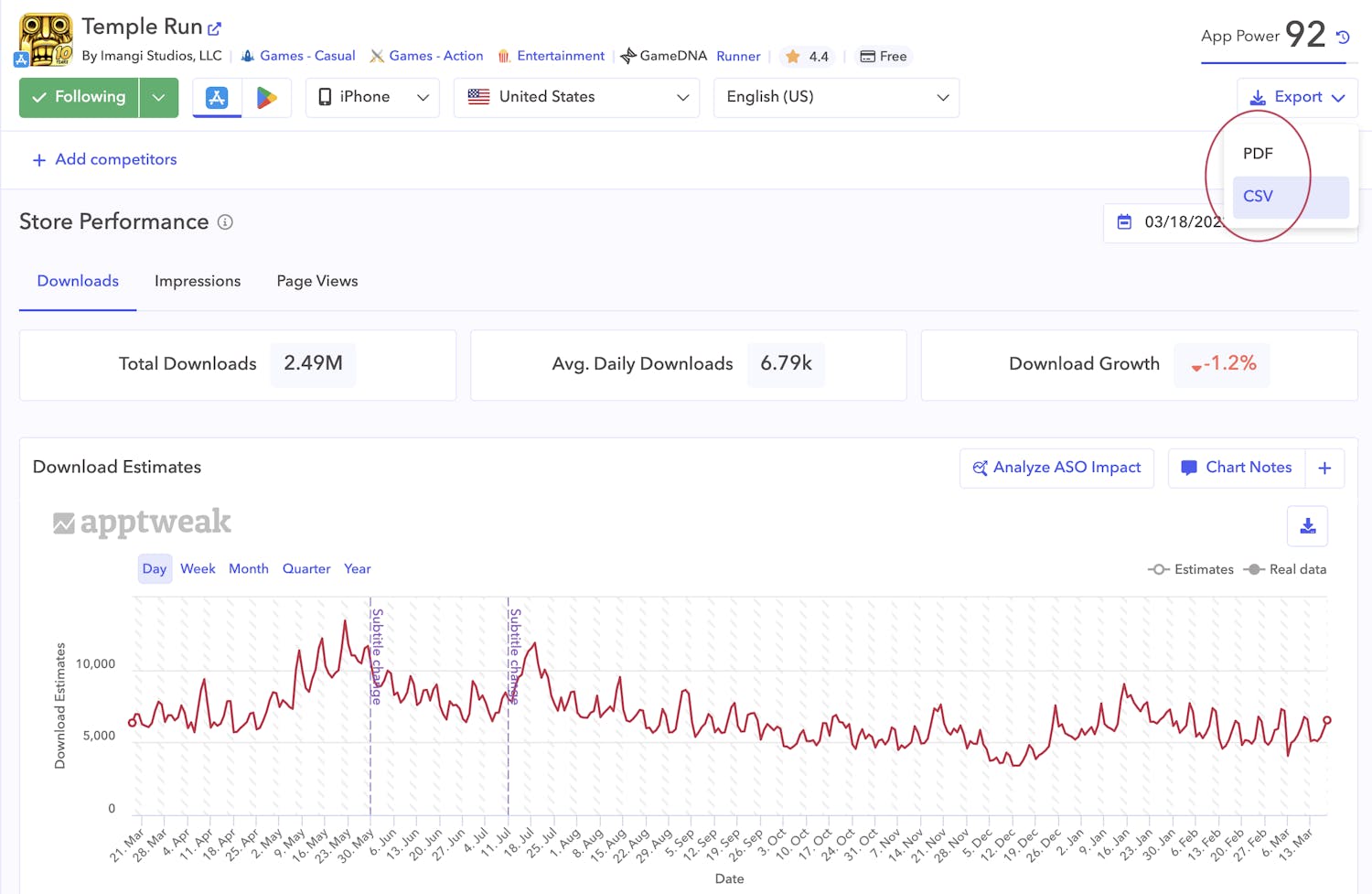Screen dimensions: 1372x894
Task: Toggle the Estimates legend on the chart
Action: (1191, 568)
